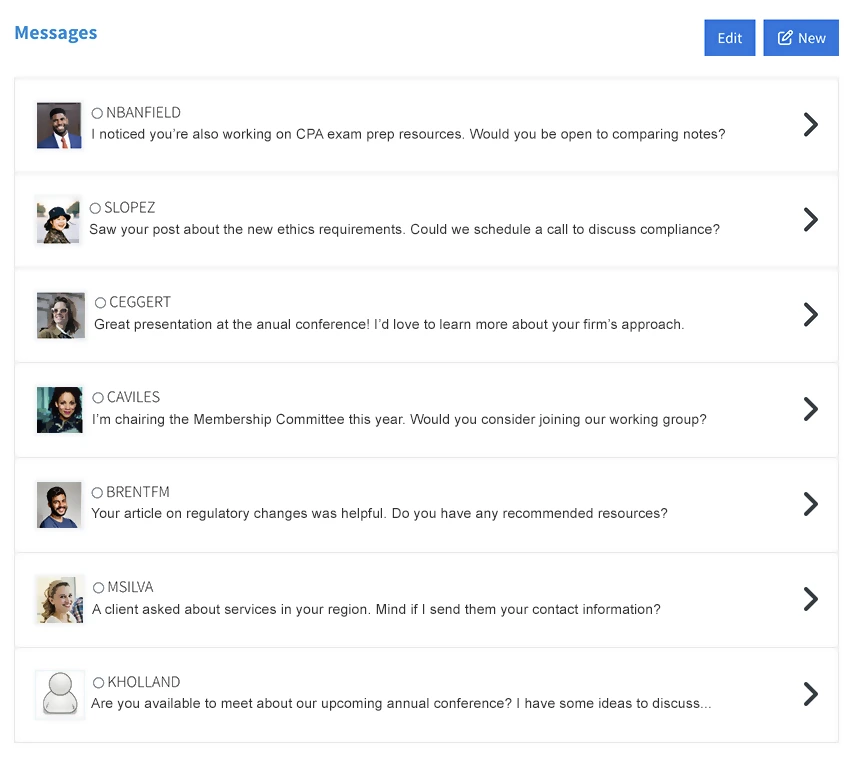Click the Edit button

pyautogui.click(x=729, y=37)
